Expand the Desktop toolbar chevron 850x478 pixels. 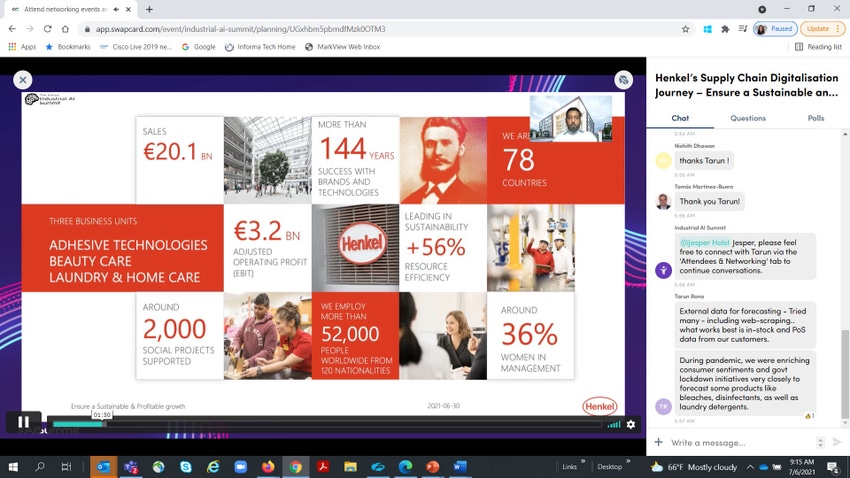click(628, 462)
